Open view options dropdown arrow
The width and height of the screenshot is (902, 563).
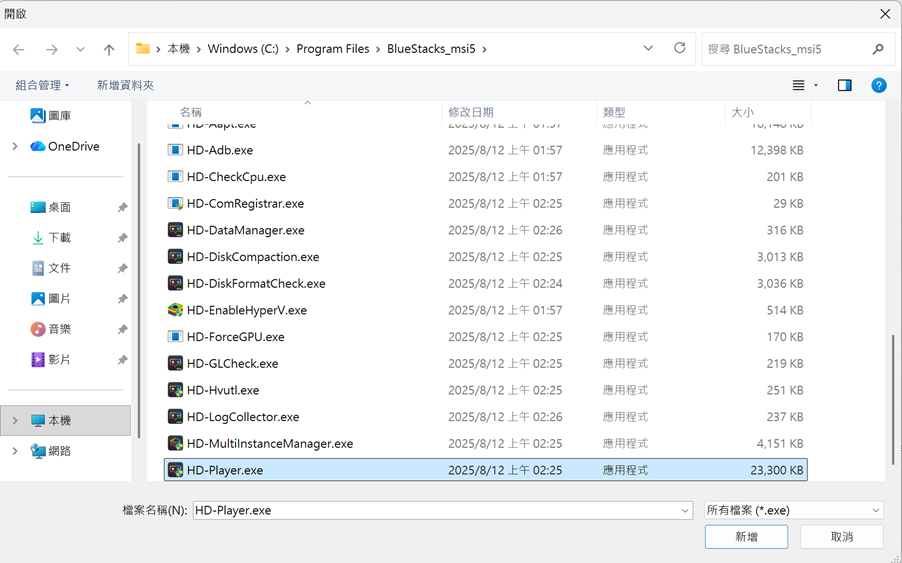[x=816, y=85]
